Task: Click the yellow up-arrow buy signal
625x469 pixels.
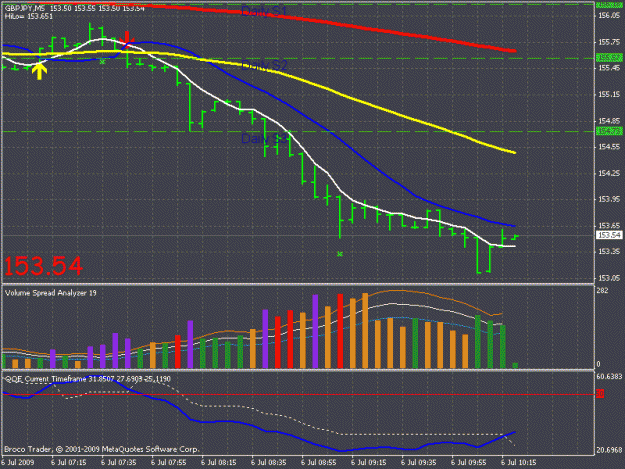Action: pyautogui.click(x=39, y=71)
